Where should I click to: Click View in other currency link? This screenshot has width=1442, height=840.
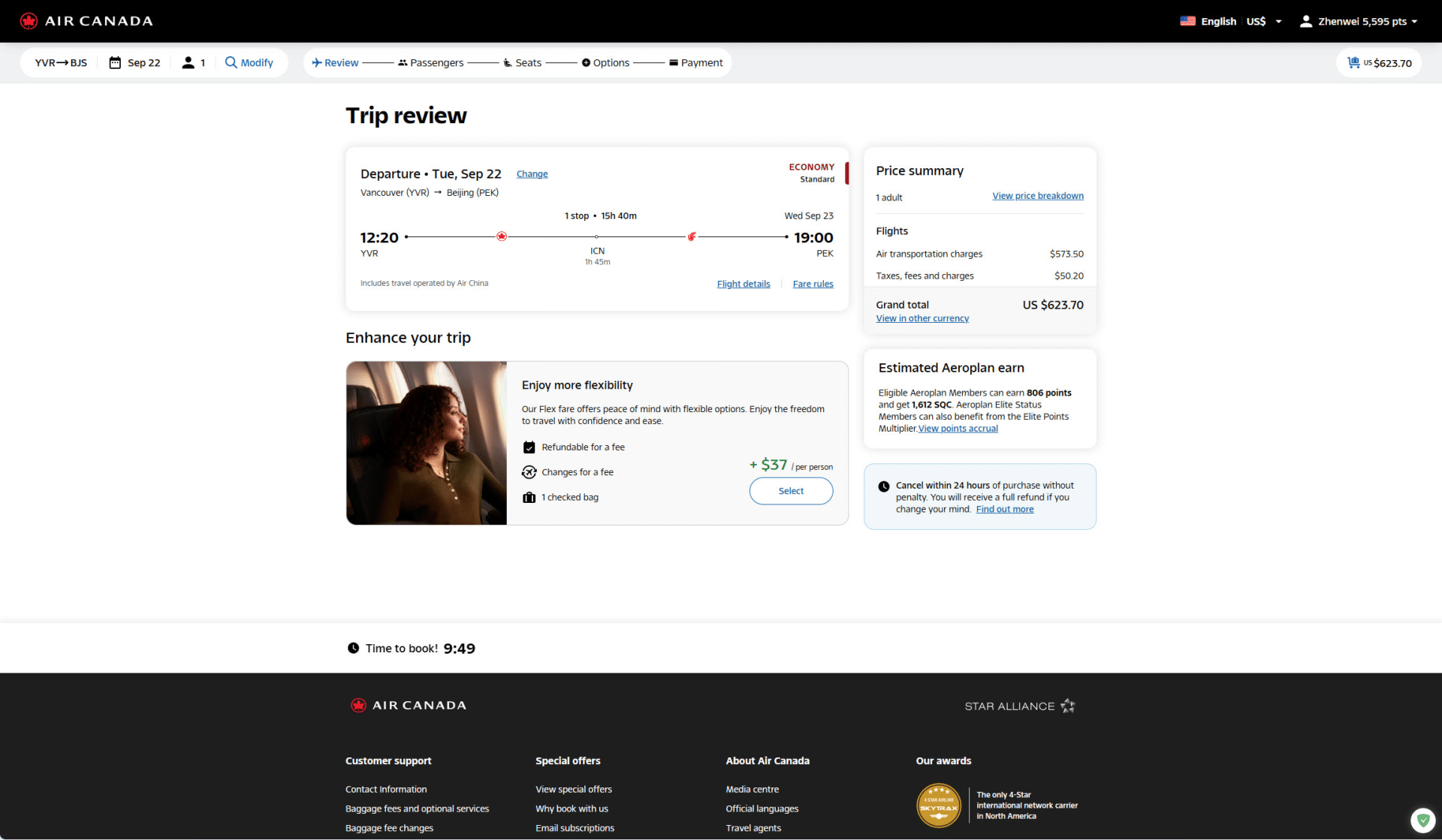pos(922,318)
